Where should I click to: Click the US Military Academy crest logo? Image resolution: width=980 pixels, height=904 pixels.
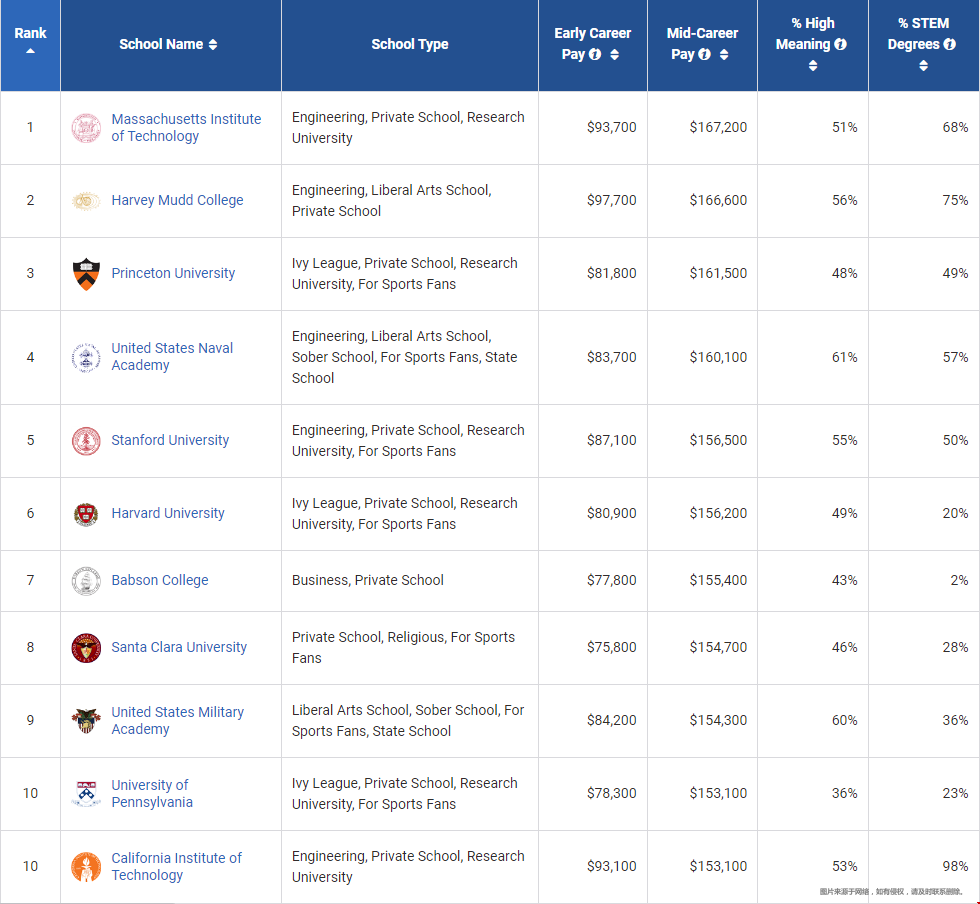tap(86, 721)
